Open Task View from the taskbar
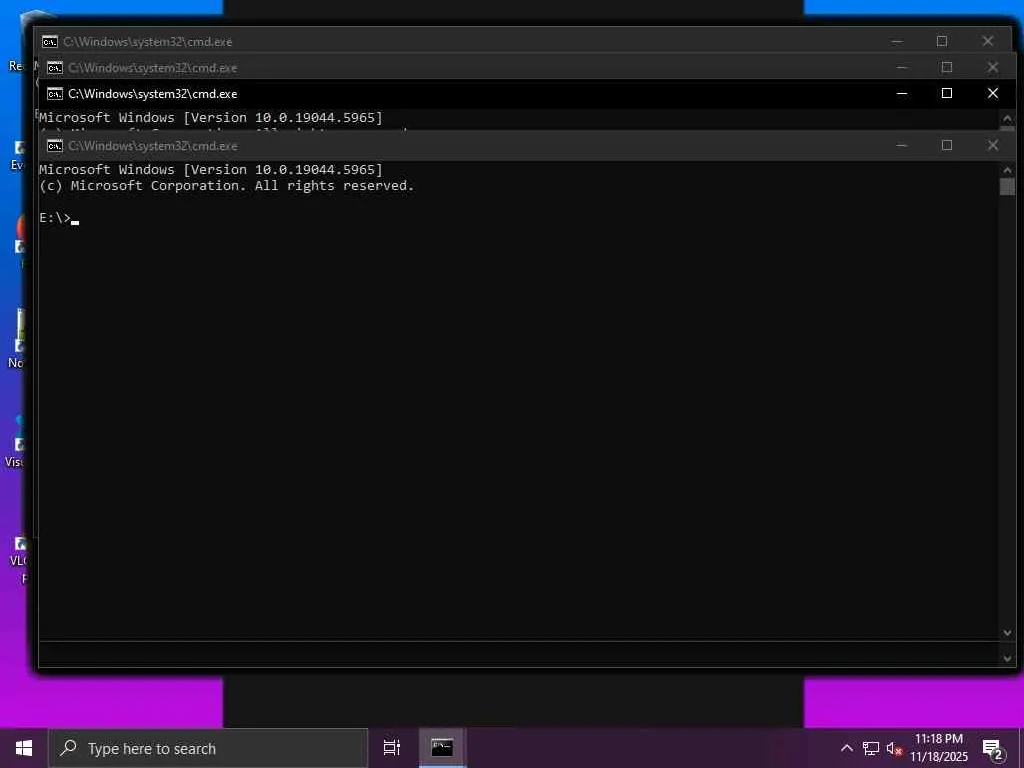The height and width of the screenshot is (768, 1024). [391, 748]
